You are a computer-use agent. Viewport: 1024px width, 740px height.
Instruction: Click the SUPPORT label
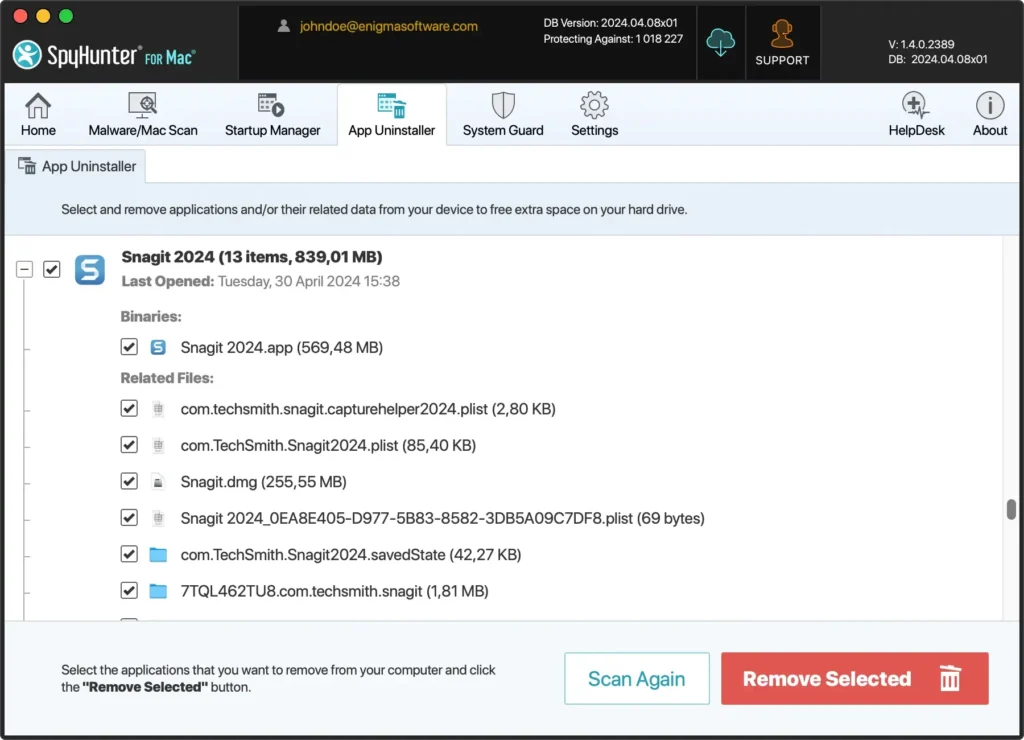pyautogui.click(x=782, y=60)
